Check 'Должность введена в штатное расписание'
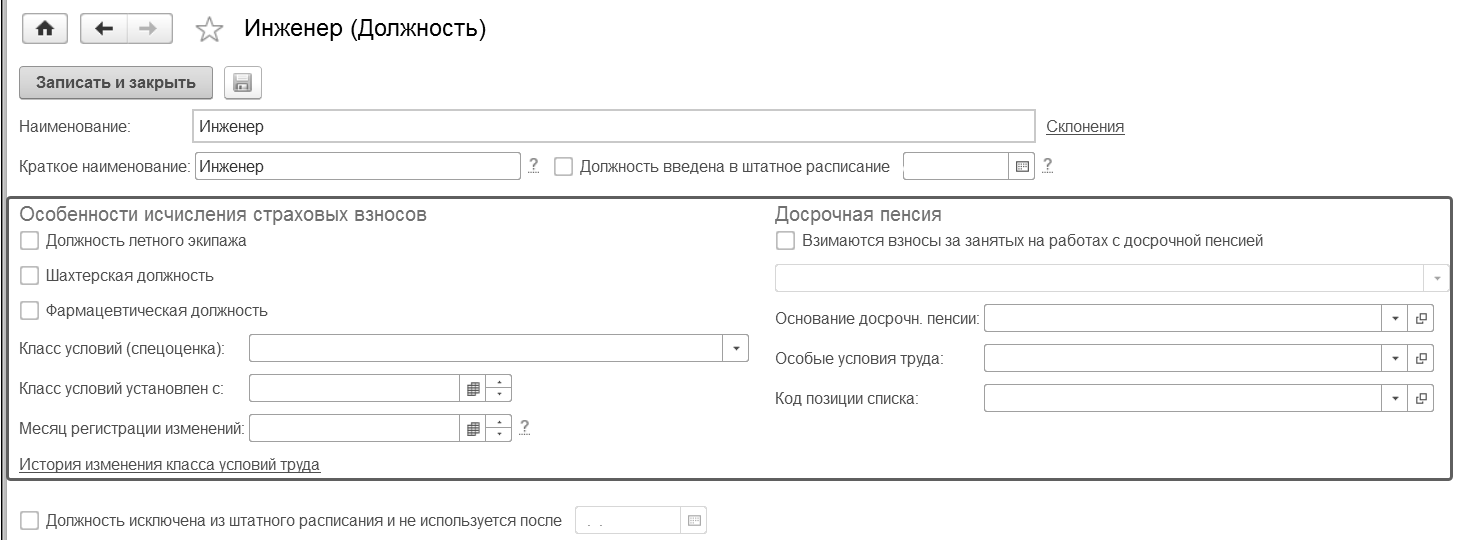The width and height of the screenshot is (1459, 541). pyautogui.click(x=564, y=167)
